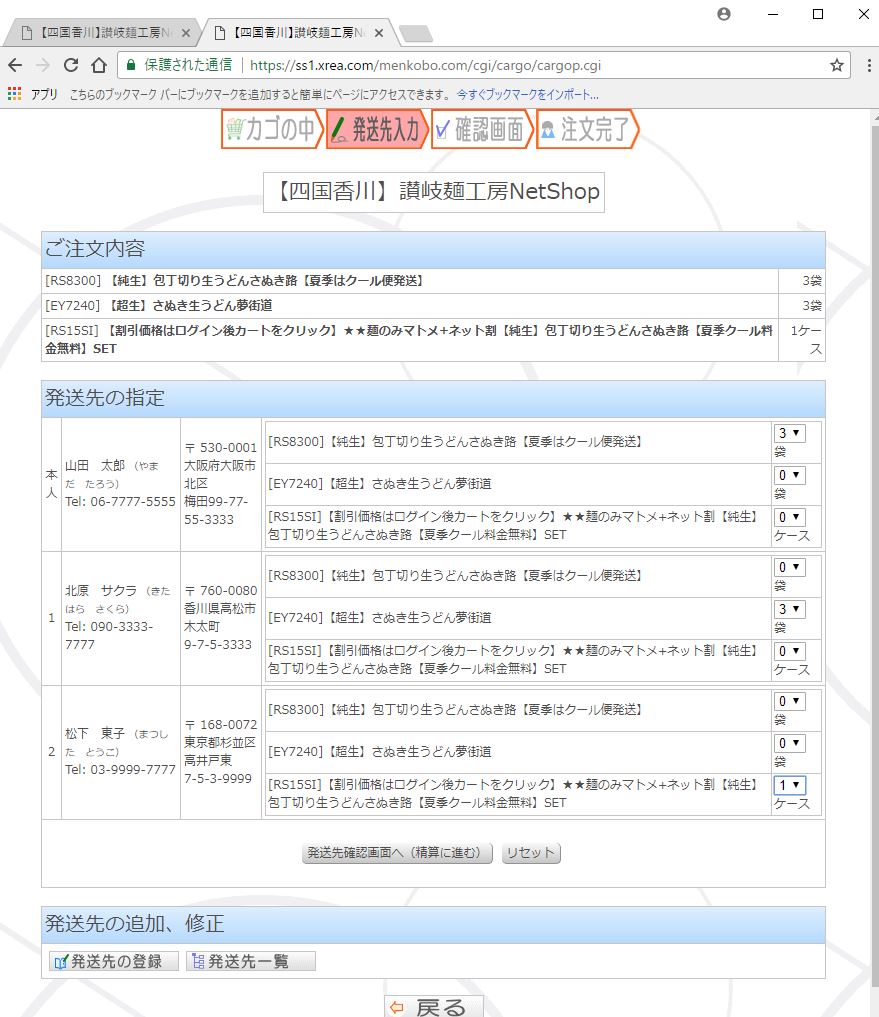Click the 発送先の追加、修正 section header

pyautogui.click(x=433, y=924)
